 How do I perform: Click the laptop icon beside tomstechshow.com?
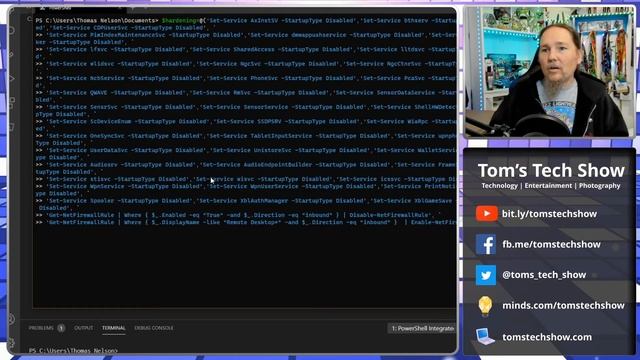(485, 337)
